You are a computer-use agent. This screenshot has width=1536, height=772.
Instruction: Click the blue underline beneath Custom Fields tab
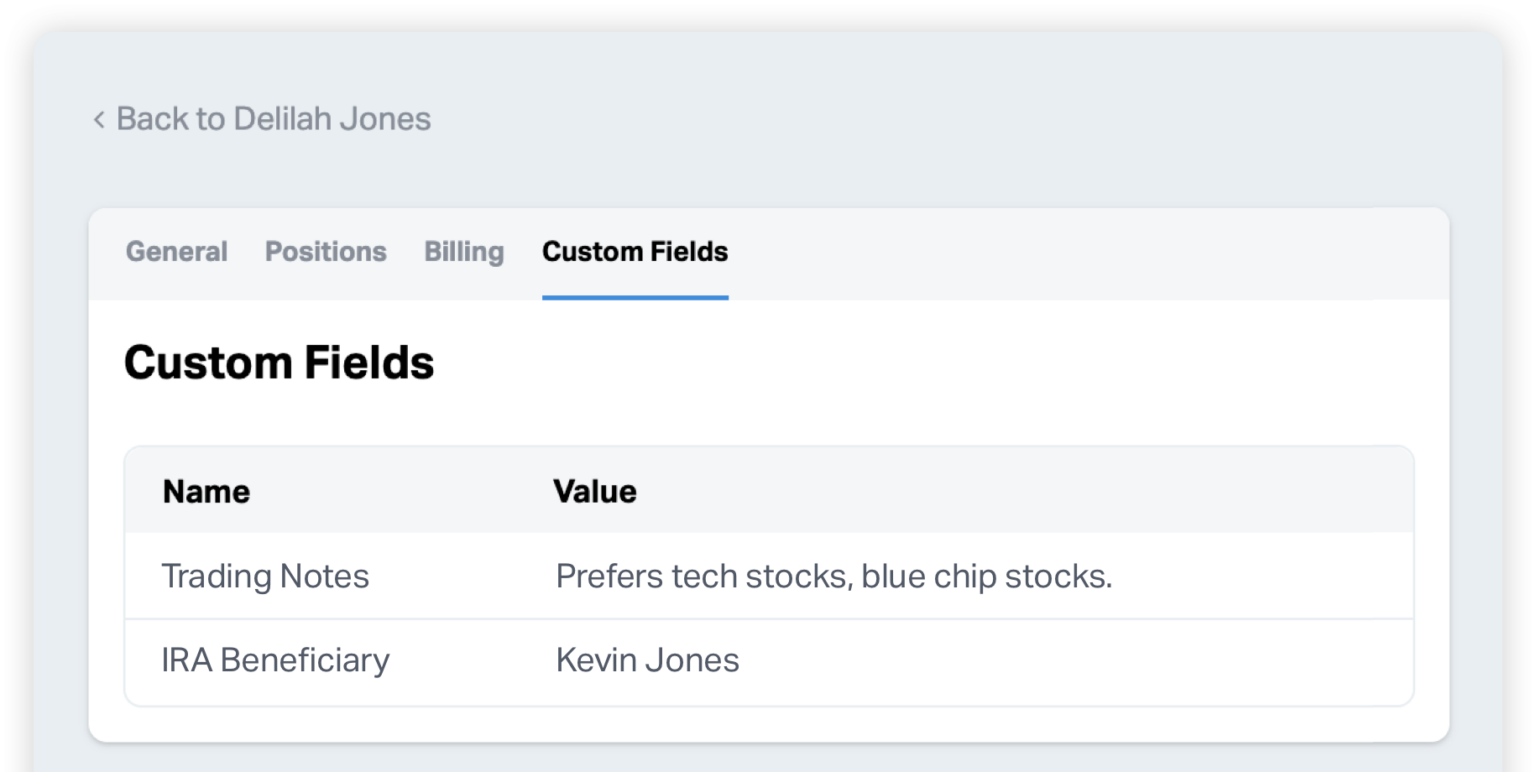pos(635,297)
